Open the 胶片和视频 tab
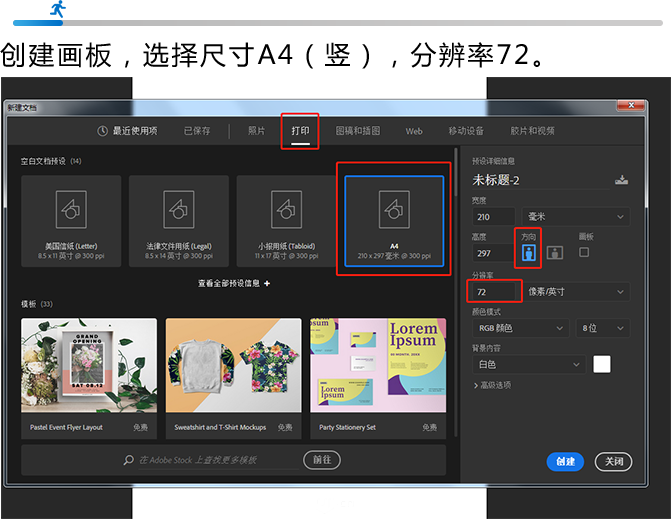 (532, 131)
